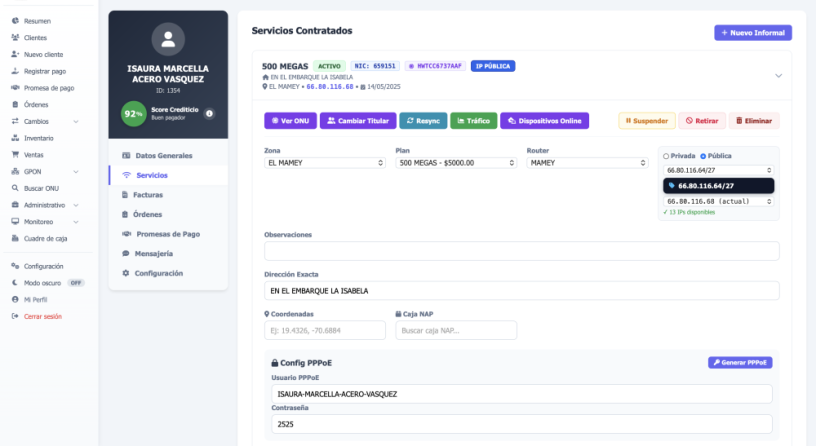Image resolution: width=816 pixels, height=446 pixels.
Task: Click the Ventas cart icon
Action: click(x=15, y=155)
